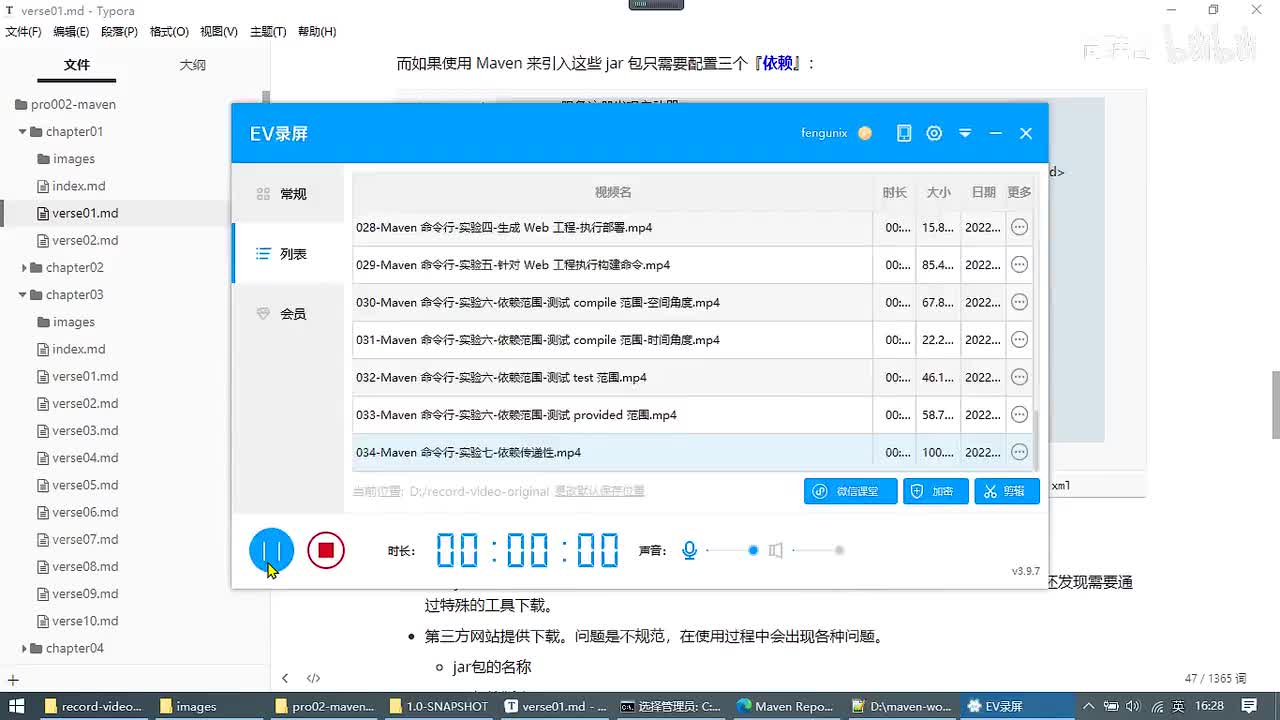Screen dimensions: 1280x720
Task: Click the EV录屏 list vertical scrollbar
Action: 1036,440
